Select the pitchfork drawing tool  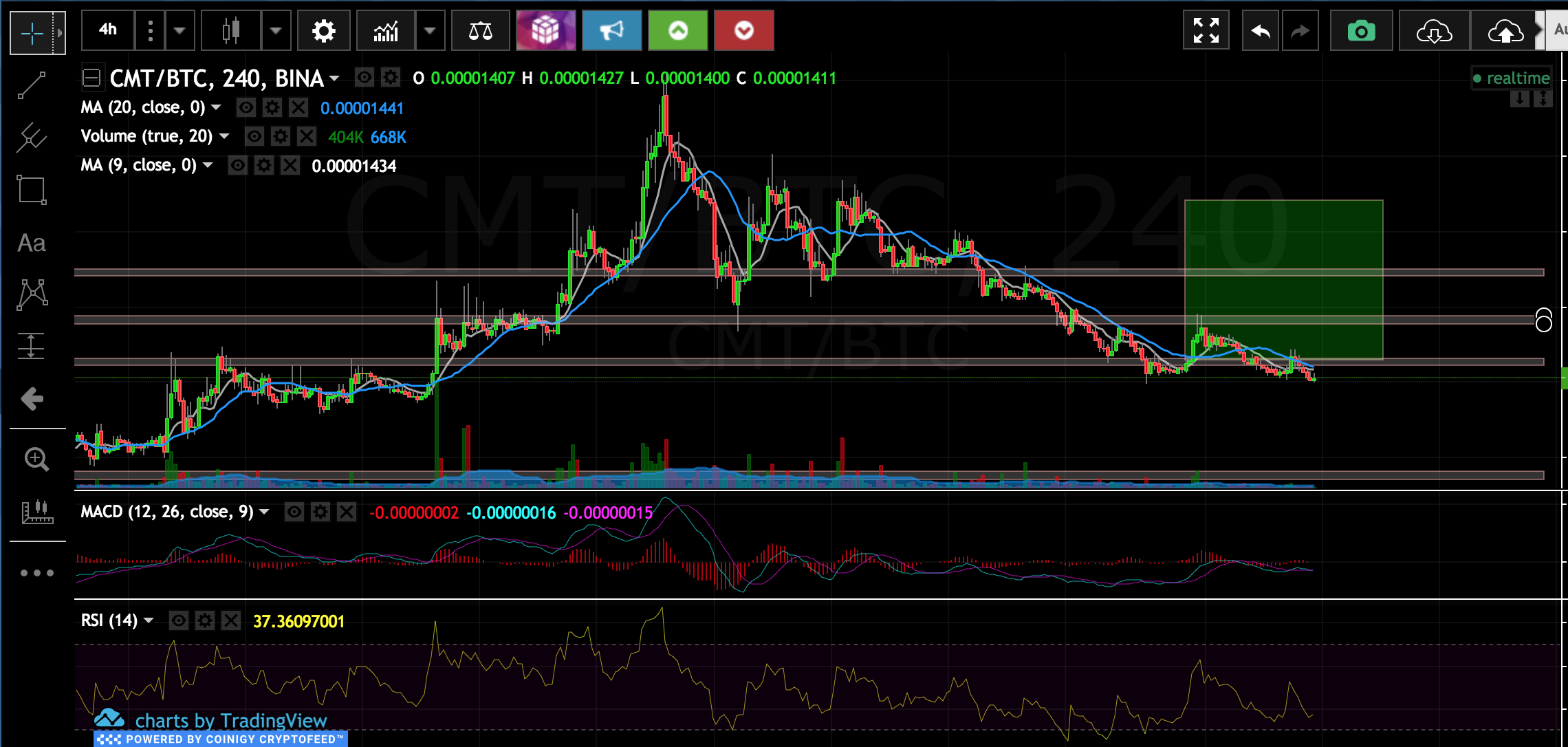coord(32,137)
